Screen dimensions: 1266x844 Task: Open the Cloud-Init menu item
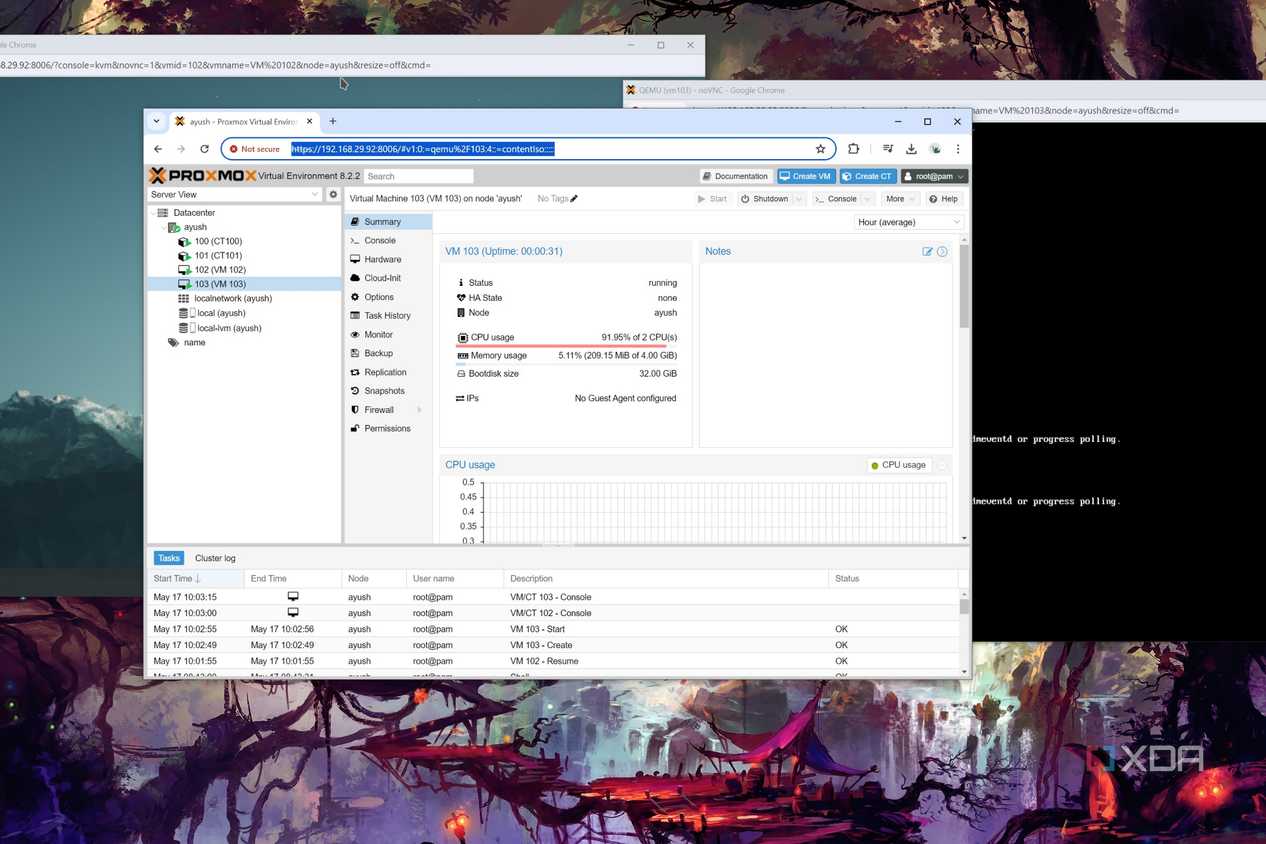389,278
